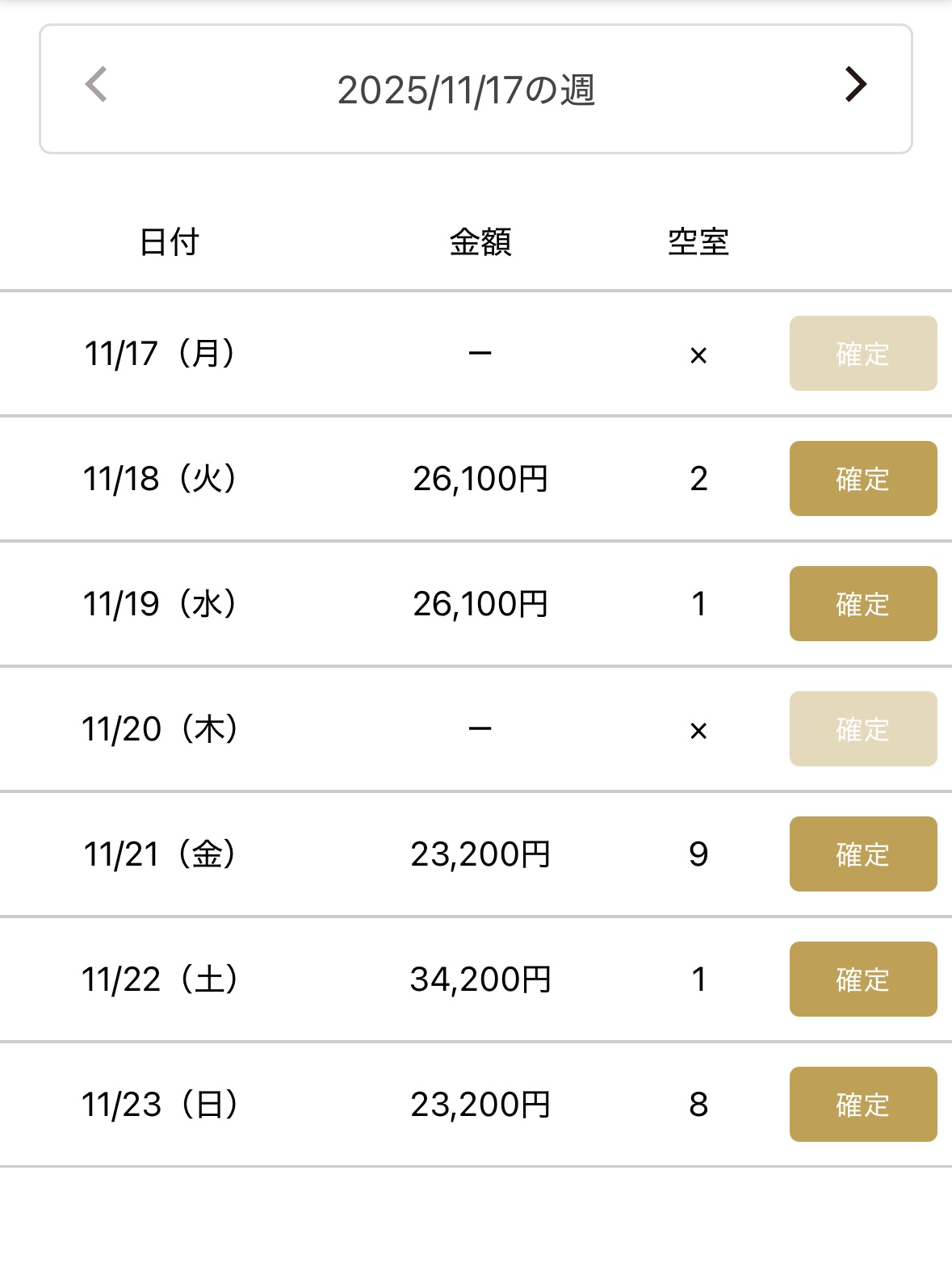Click the 26,100円 price for 11/19
952x1267 pixels.
click(480, 604)
